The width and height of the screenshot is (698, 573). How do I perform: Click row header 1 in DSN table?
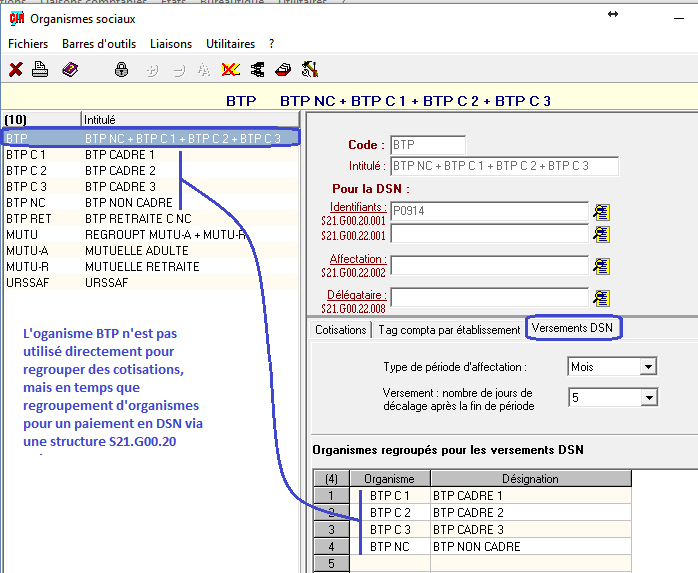coord(331,496)
